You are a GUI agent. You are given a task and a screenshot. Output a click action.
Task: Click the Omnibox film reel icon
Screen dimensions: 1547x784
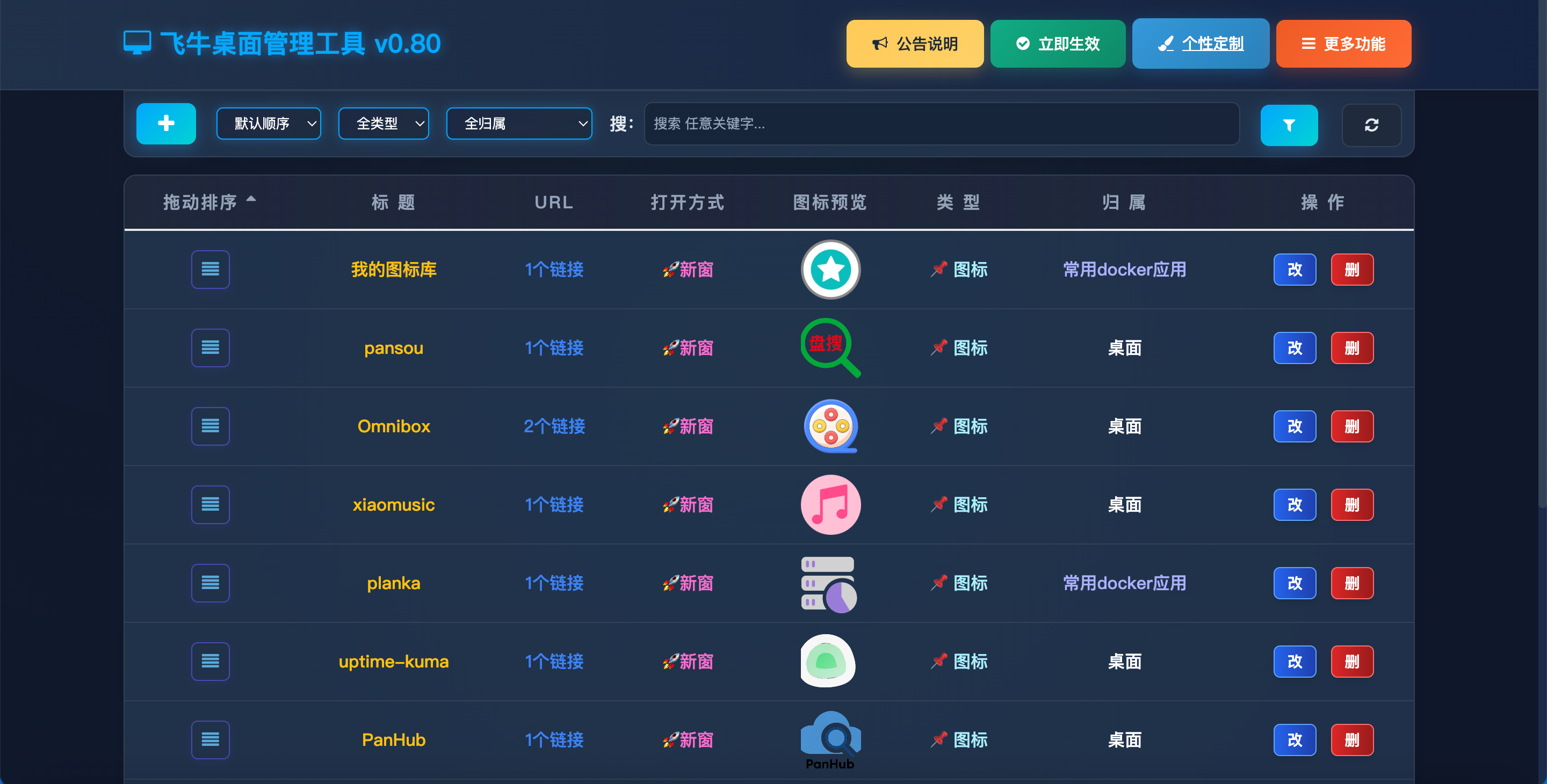[830, 426]
